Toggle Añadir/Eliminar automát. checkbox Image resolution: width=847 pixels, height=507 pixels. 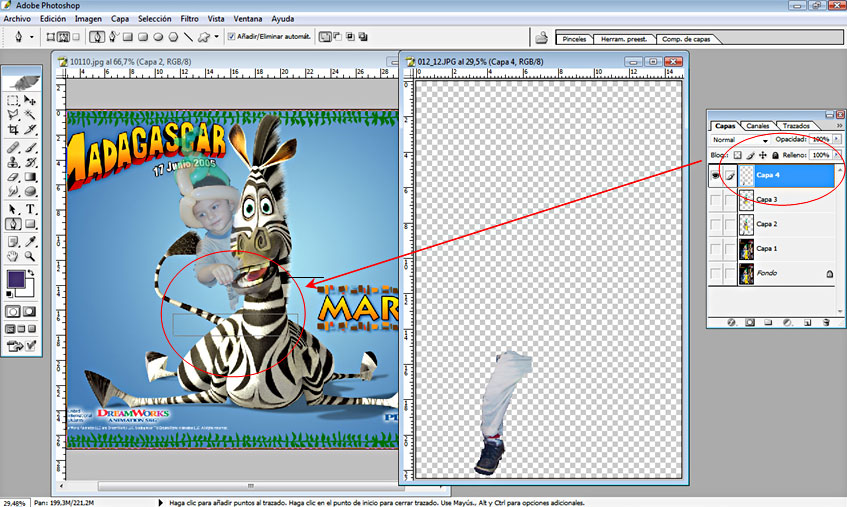point(232,37)
